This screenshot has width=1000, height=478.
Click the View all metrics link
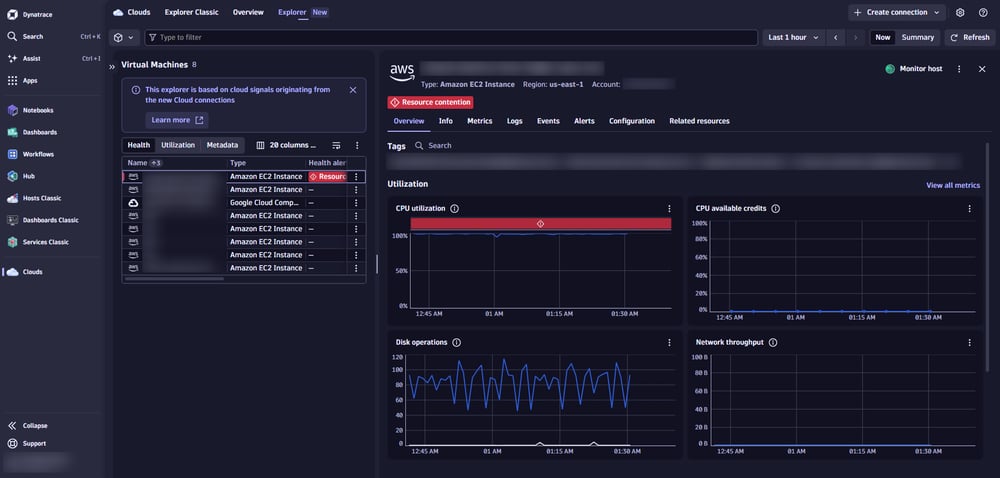[x=953, y=185]
